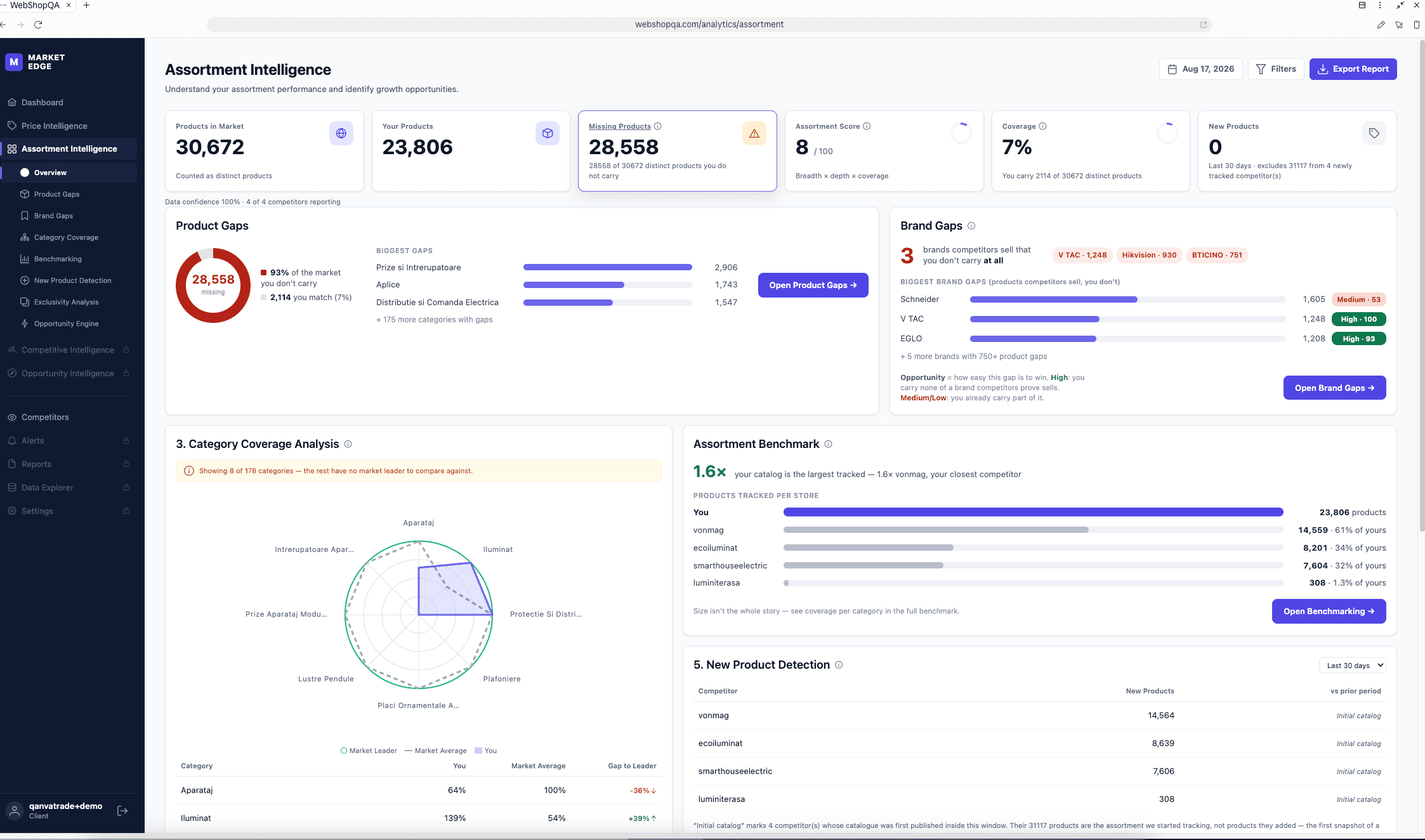Click the info icon beside Brand Gaps heading
This screenshot has height=840, width=1425.
971,226
